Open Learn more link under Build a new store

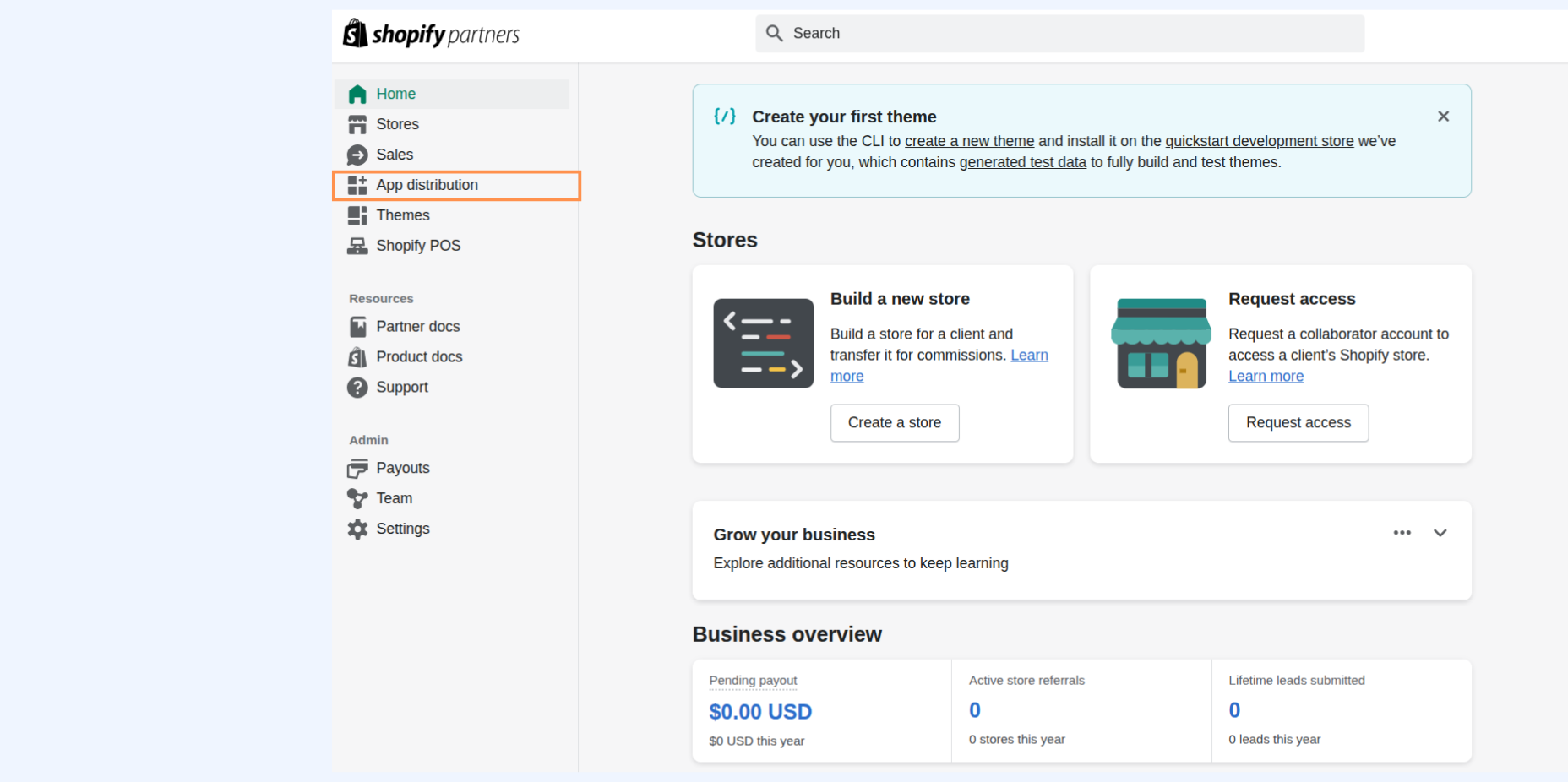(x=1029, y=356)
